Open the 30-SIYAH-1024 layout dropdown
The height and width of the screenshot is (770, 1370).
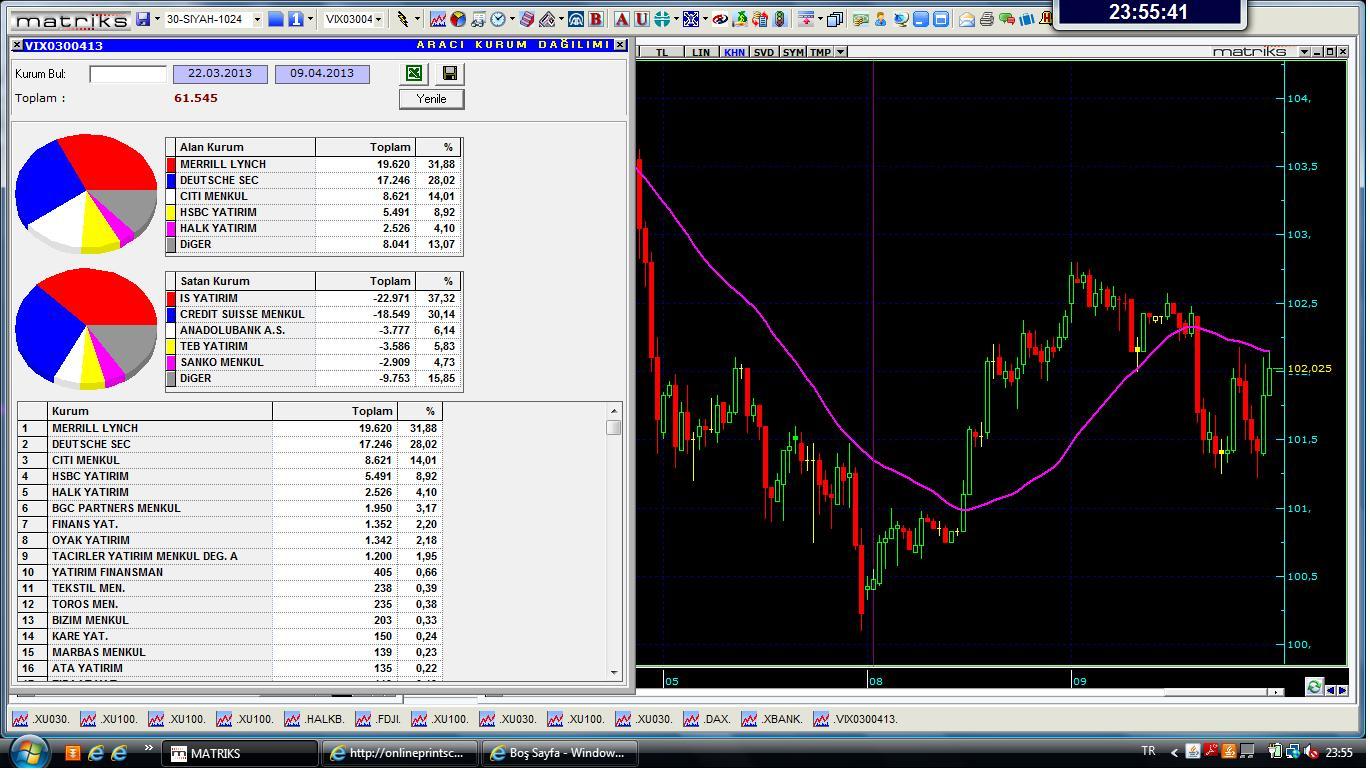click(x=256, y=19)
